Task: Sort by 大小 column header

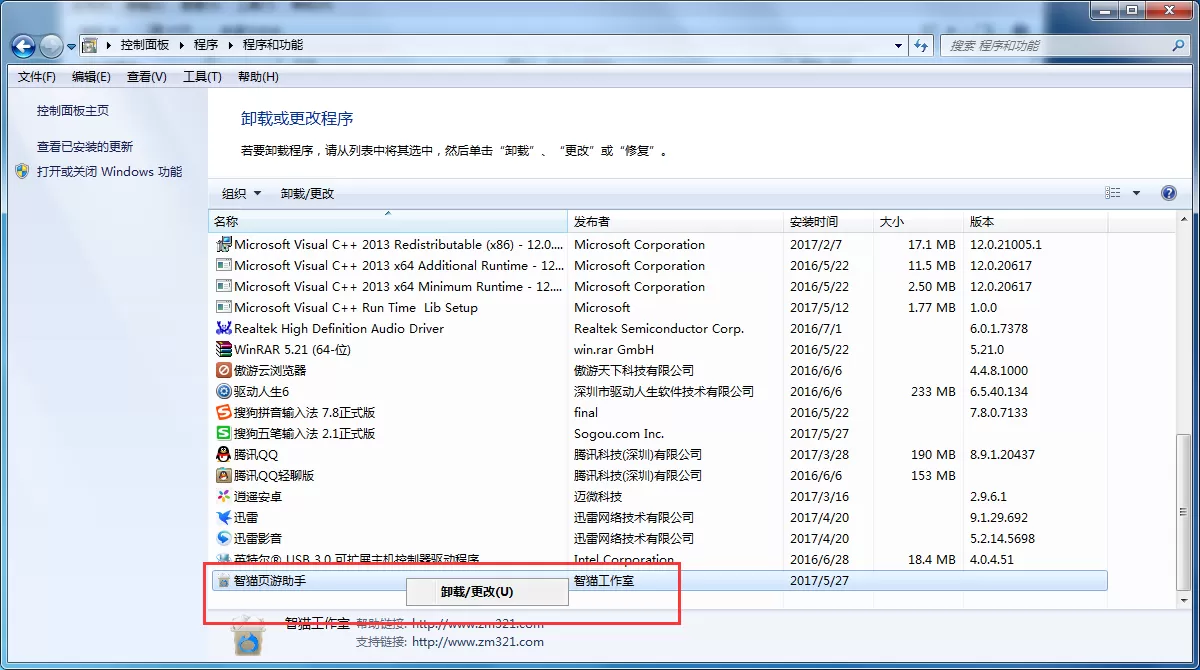Action: pyautogui.click(x=919, y=222)
